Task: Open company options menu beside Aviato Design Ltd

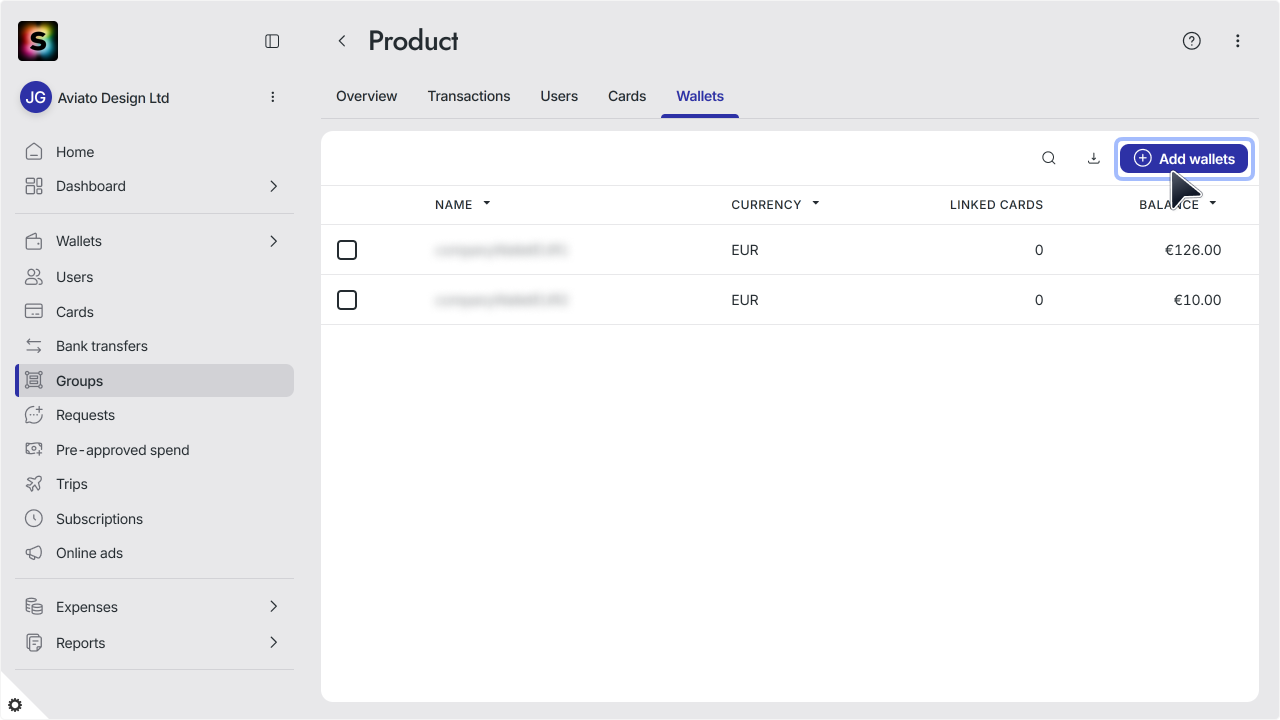Action: click(273, 97)
